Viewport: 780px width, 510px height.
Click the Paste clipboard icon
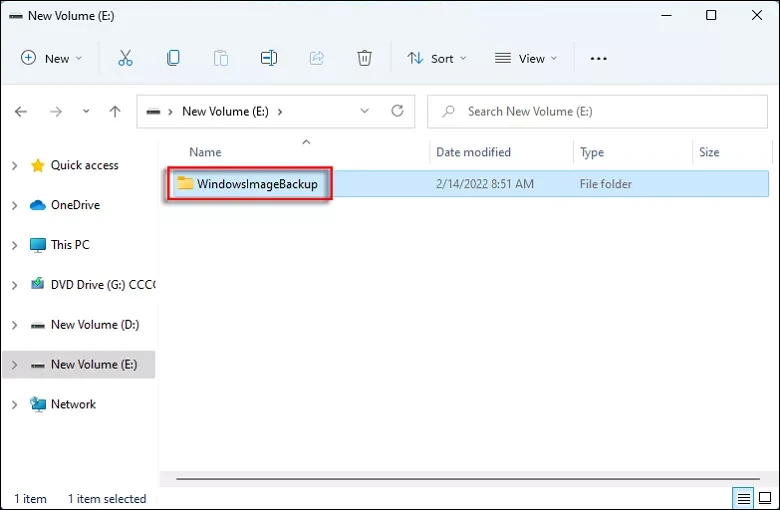pos(221,58)
